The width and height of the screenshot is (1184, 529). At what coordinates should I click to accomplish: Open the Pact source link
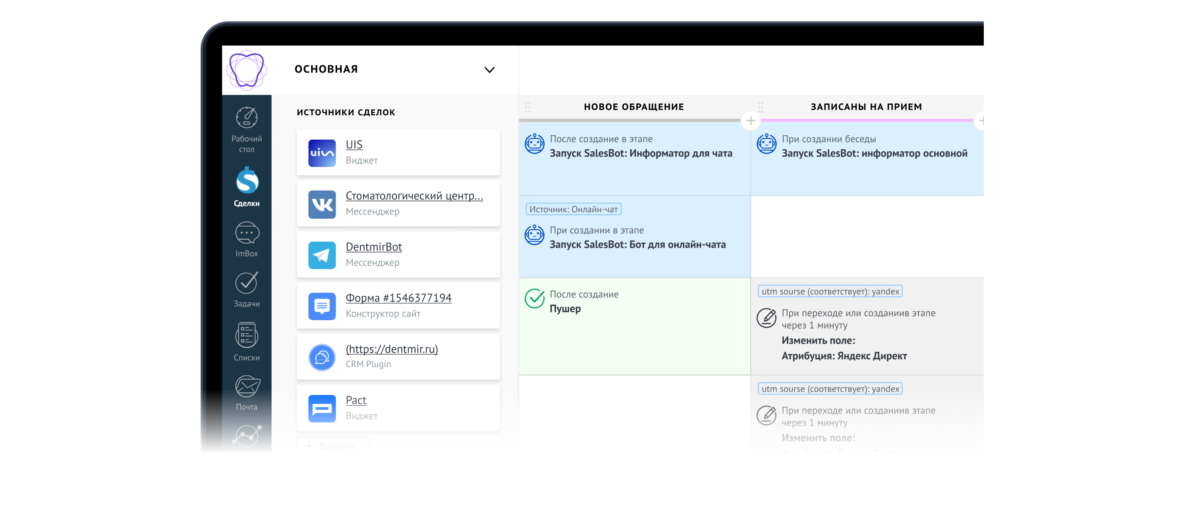(x=356, y=400)
